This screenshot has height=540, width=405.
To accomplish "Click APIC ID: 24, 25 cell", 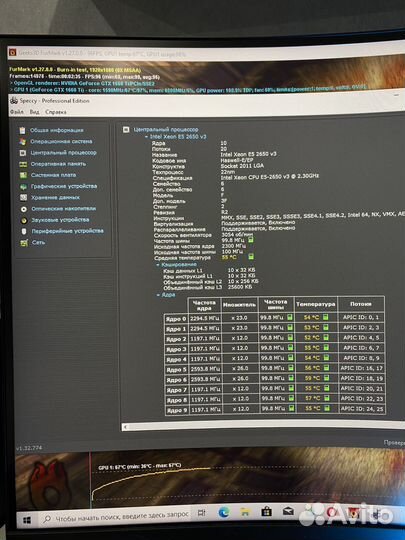I will tap(362, 408).
